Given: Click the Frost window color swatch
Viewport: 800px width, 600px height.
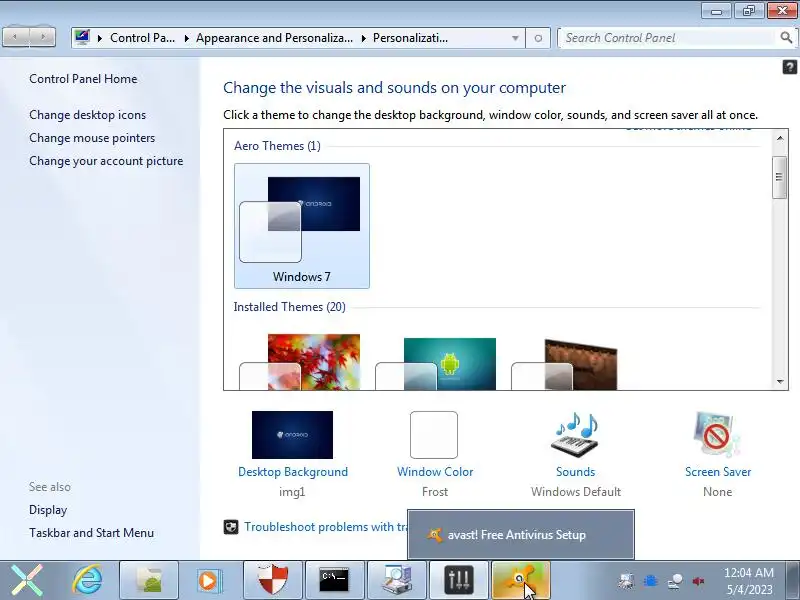Looking at the screenshot, I should pos(434,435).
